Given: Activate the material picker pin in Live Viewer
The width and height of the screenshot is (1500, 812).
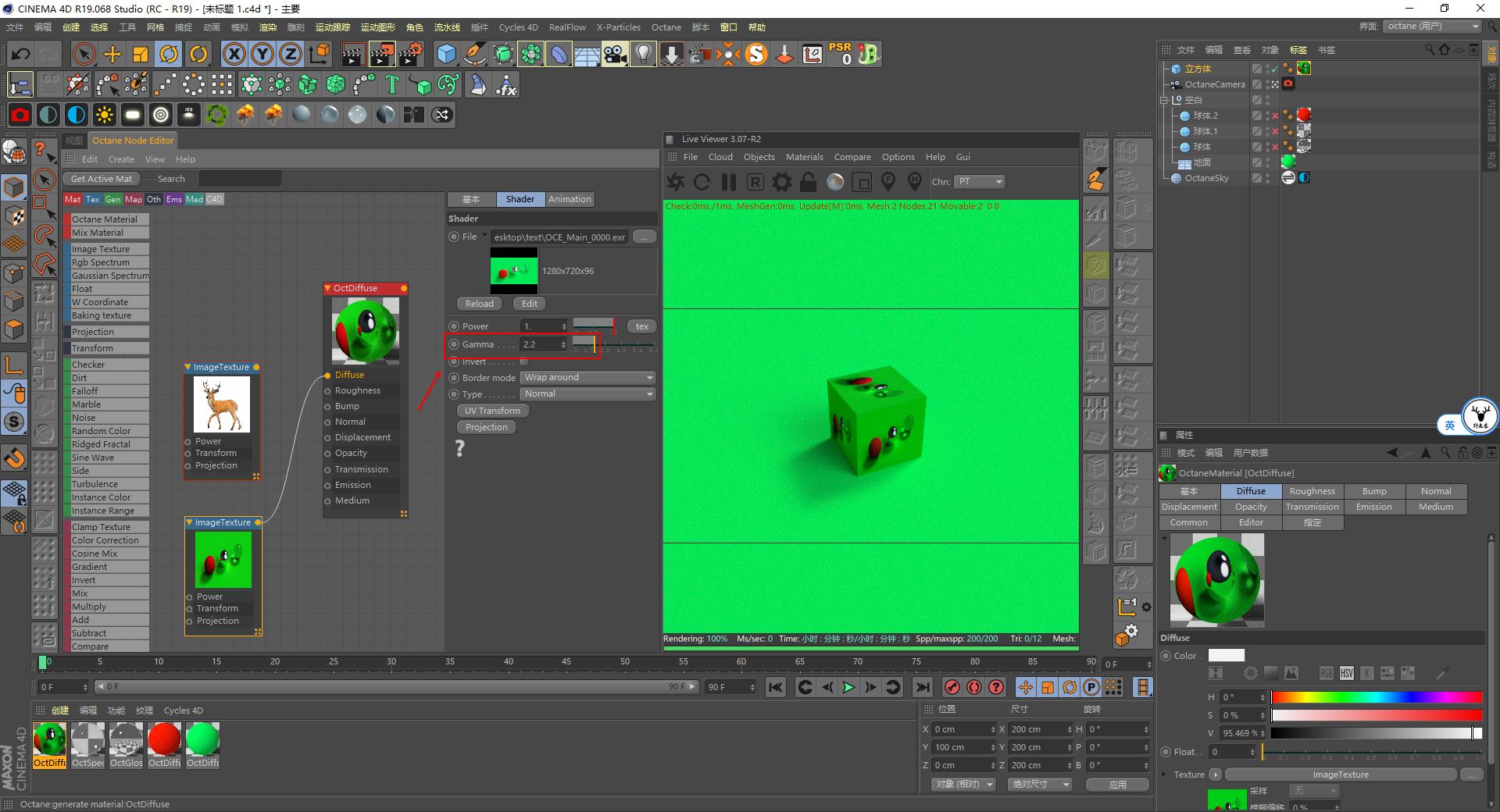Looking at the screenshot, I should pos(915,182).
